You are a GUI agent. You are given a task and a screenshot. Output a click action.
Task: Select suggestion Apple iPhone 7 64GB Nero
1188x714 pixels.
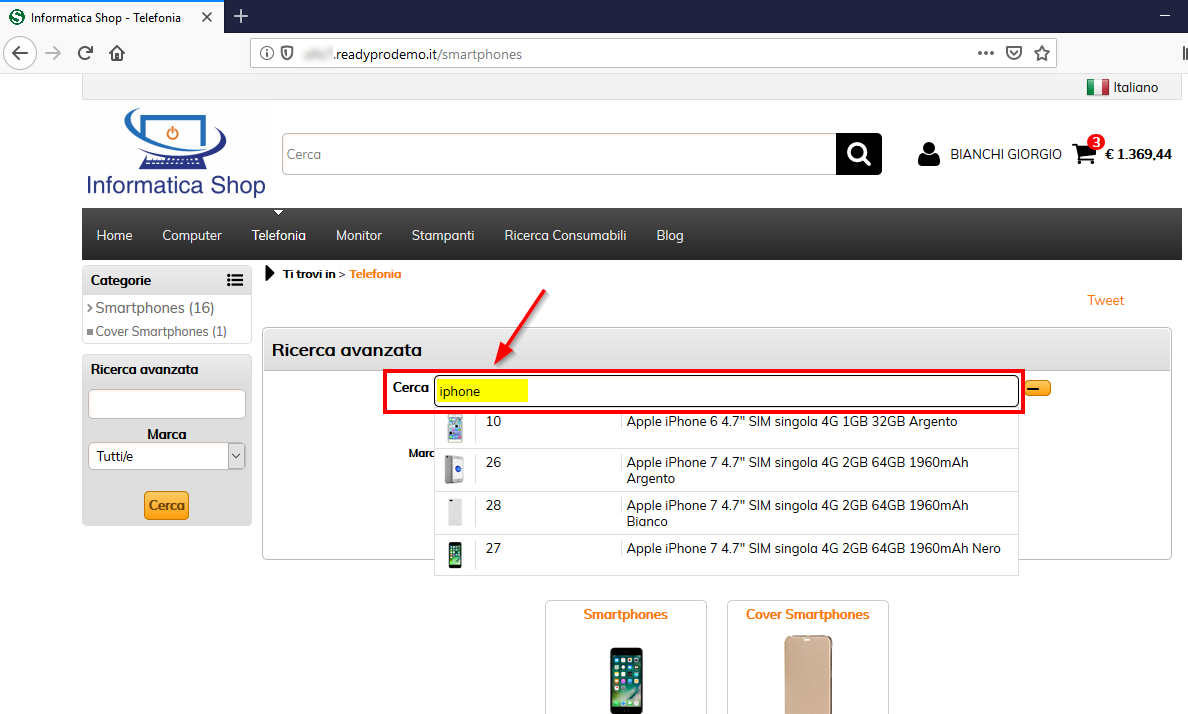tap(813, 548)
